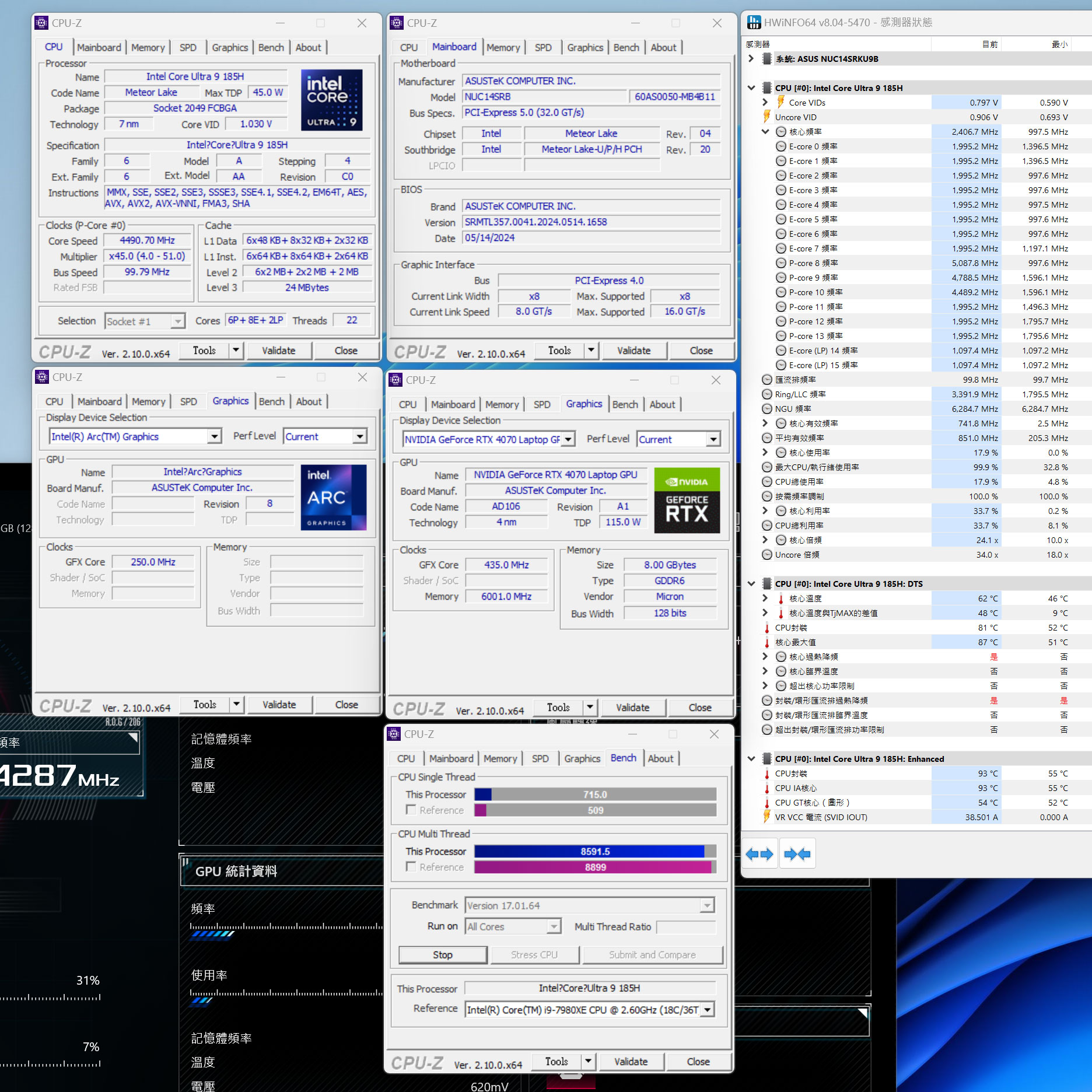Click the clock icon beside E-core 0 row
This screenshot has width=1092, height=1092.
click(x=781, y=146)
